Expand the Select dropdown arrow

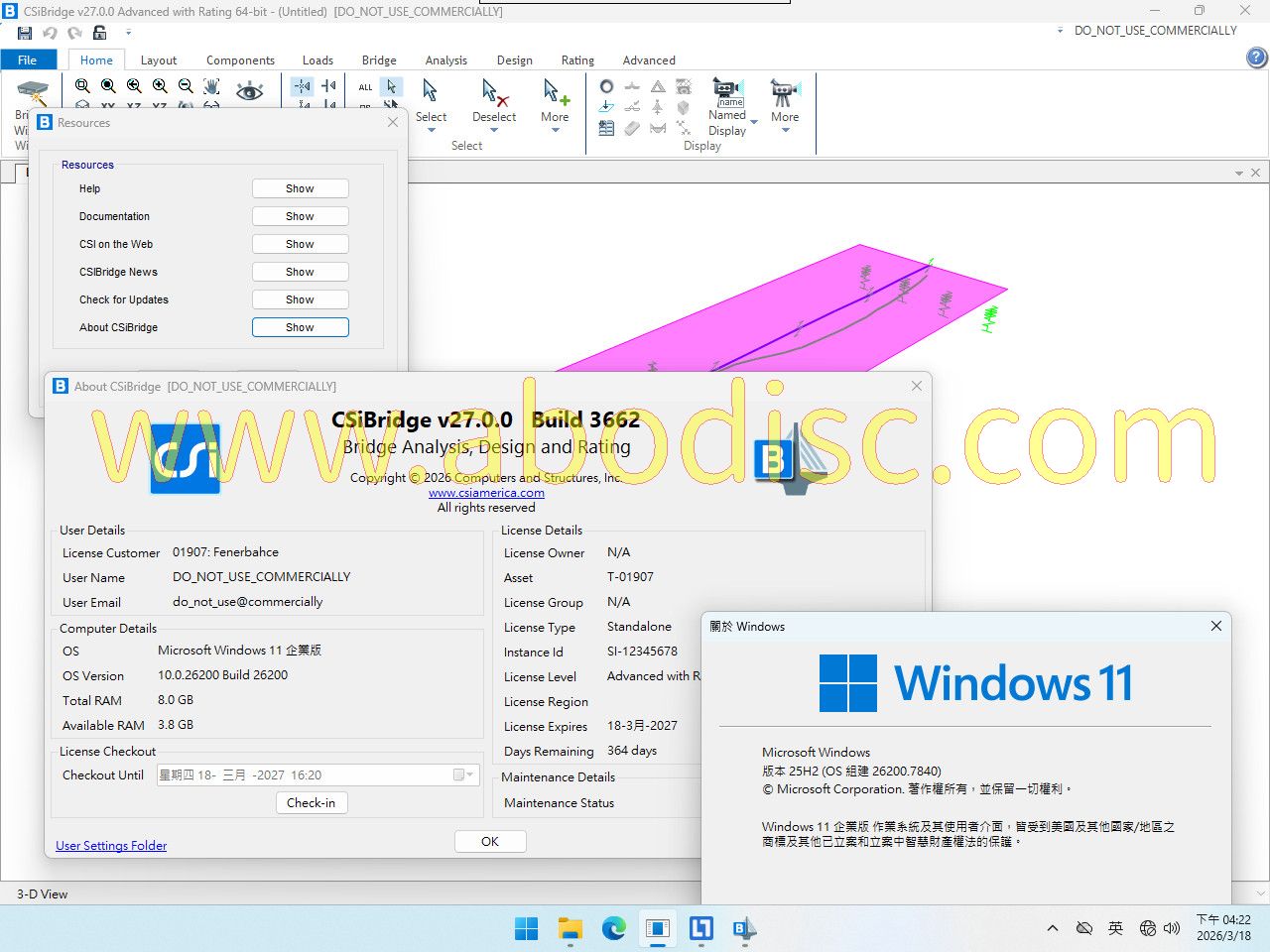pyautogui.click(x=431, y=130)
